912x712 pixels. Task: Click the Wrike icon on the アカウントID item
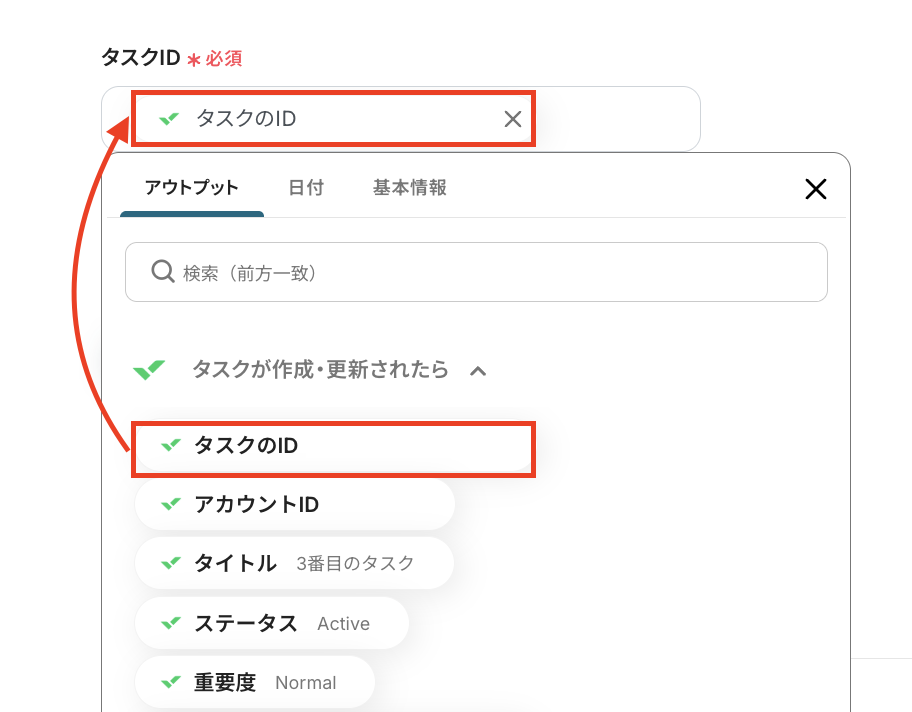point(170,504)
